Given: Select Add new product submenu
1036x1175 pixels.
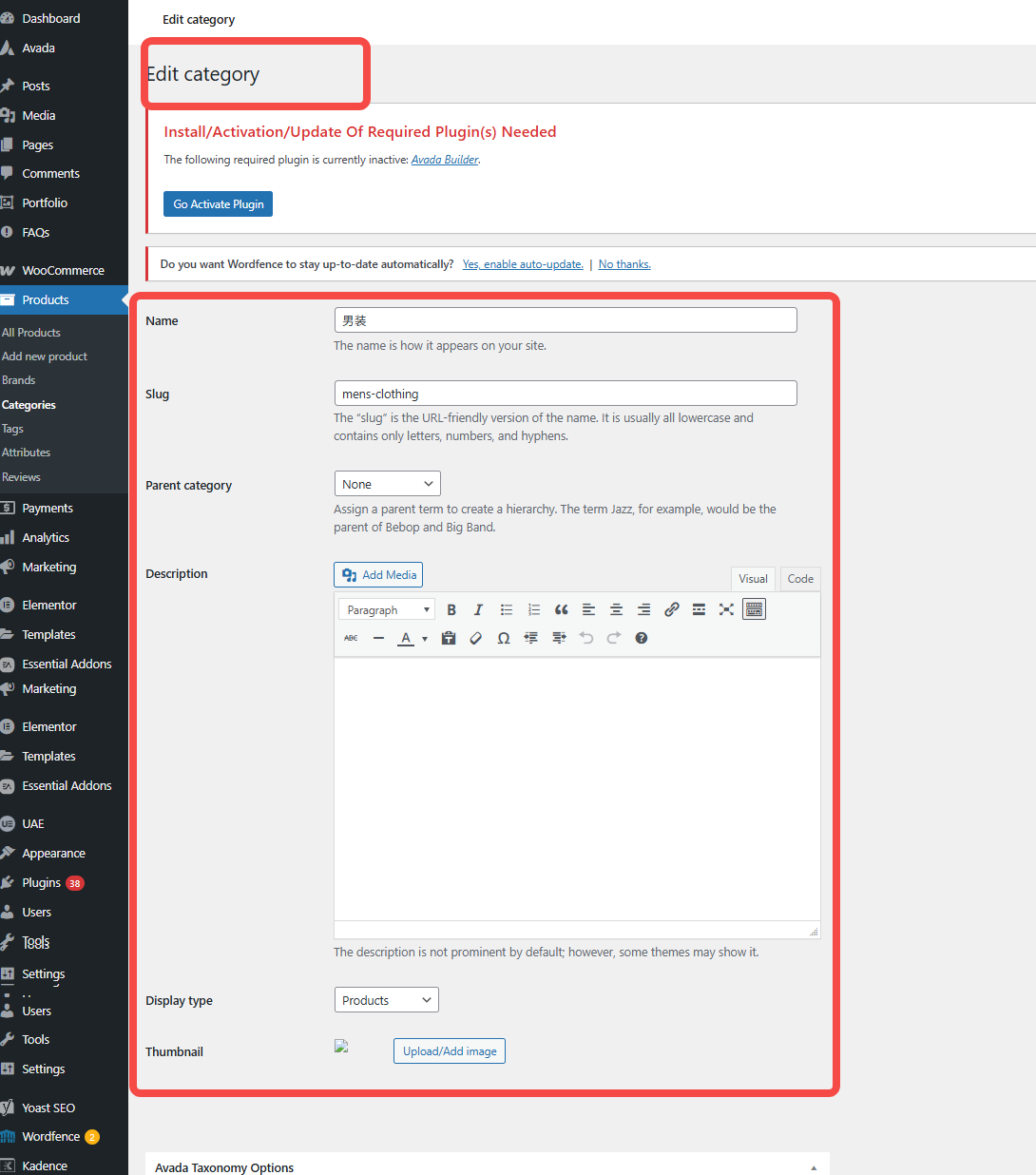Looking at the screenshot, I should (x=45, y=356).
